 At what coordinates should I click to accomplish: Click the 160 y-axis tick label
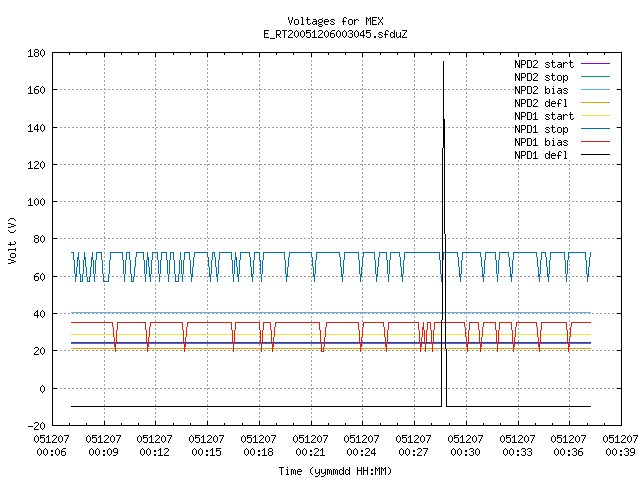pyautogui.click(x=36, y=90)
